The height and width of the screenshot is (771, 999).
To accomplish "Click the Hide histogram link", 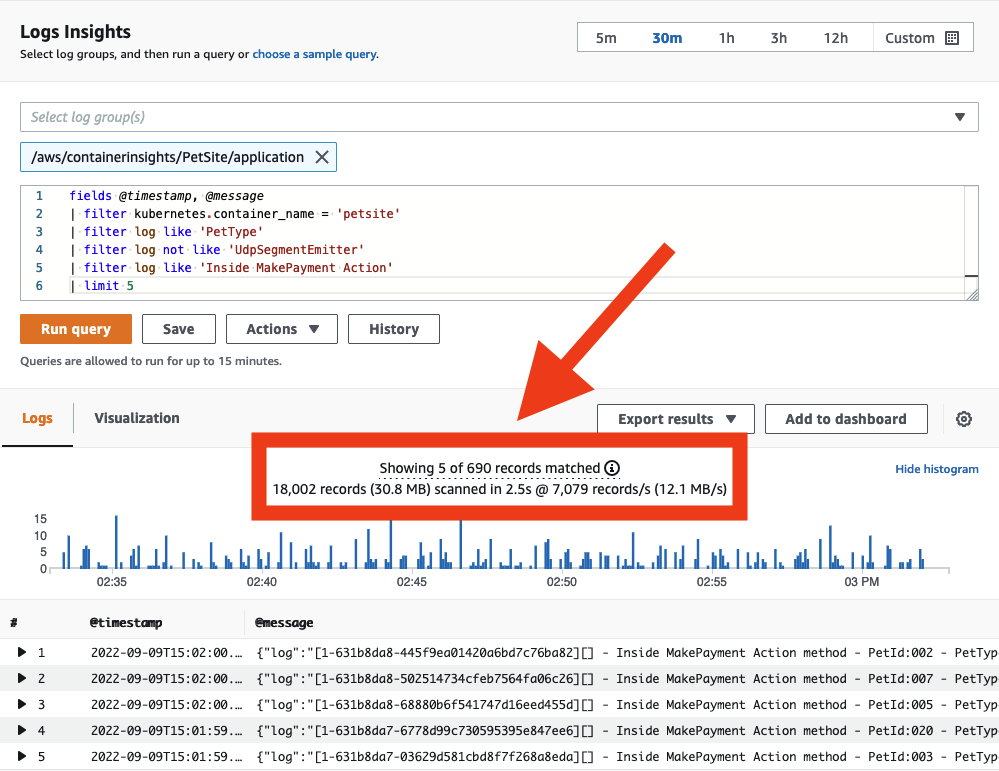I will pyautogui.click(x=937, y=469).
